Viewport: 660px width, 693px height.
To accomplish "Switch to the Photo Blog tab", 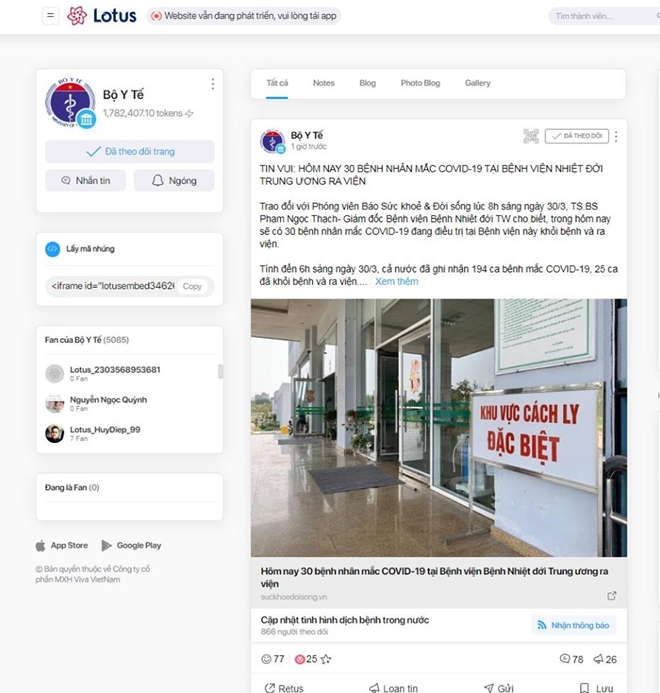I will point(420,83).
